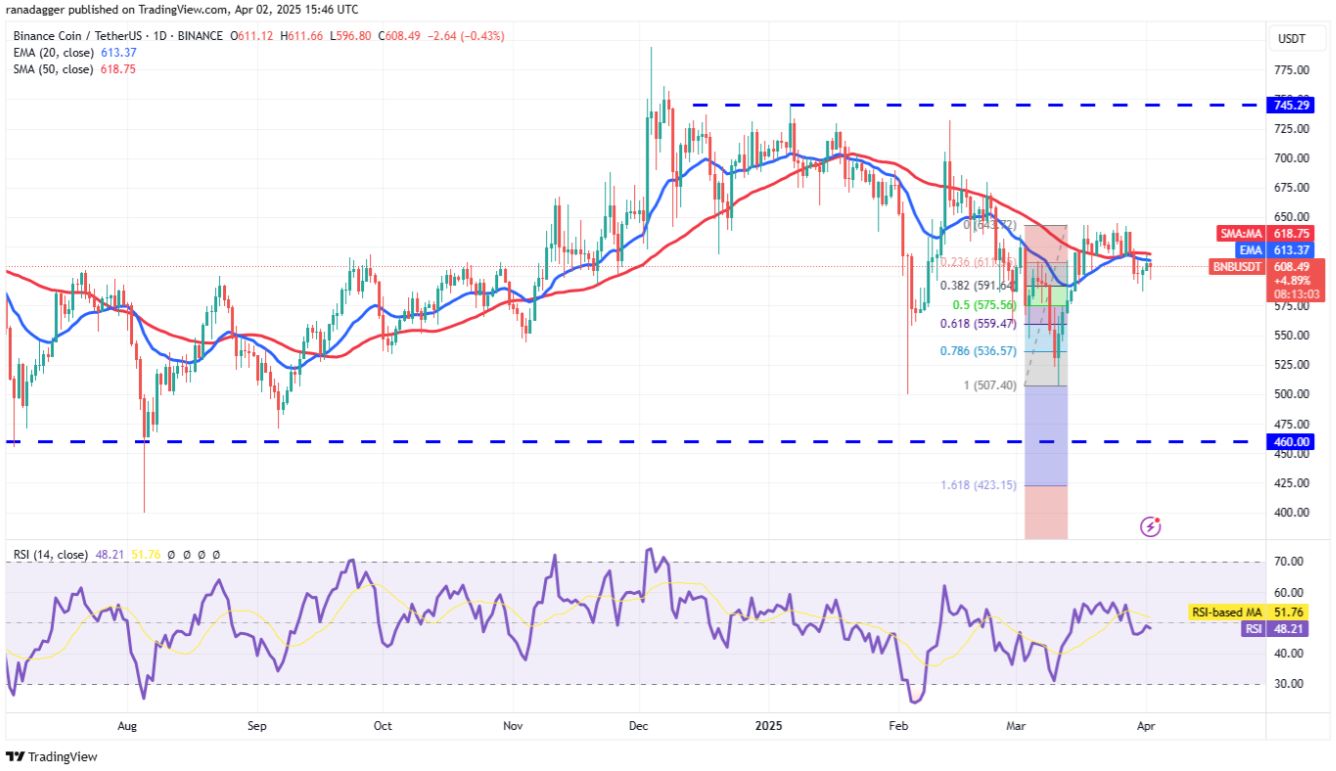Screen dimensions: 1336x771
Task: Click the Oct label on time axis
Action: (x=381, y=728)
